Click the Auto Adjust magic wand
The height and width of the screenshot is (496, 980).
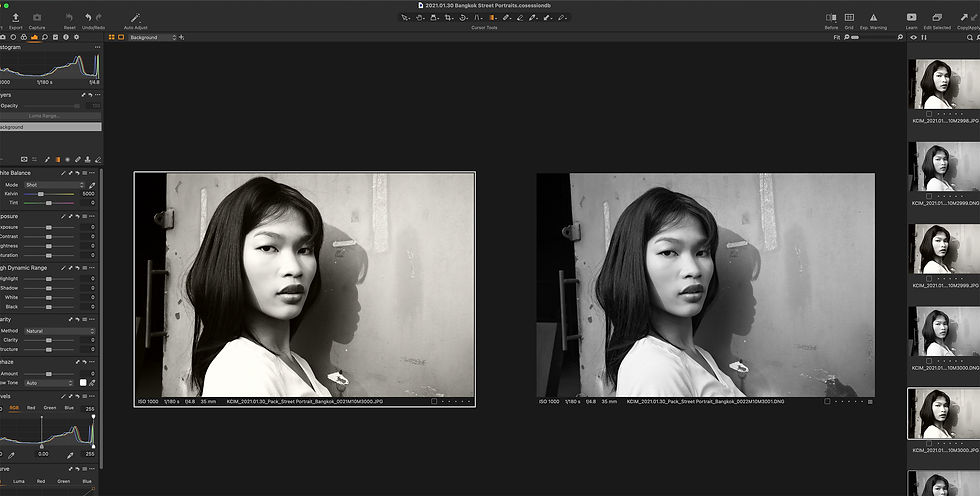(135, 17)
